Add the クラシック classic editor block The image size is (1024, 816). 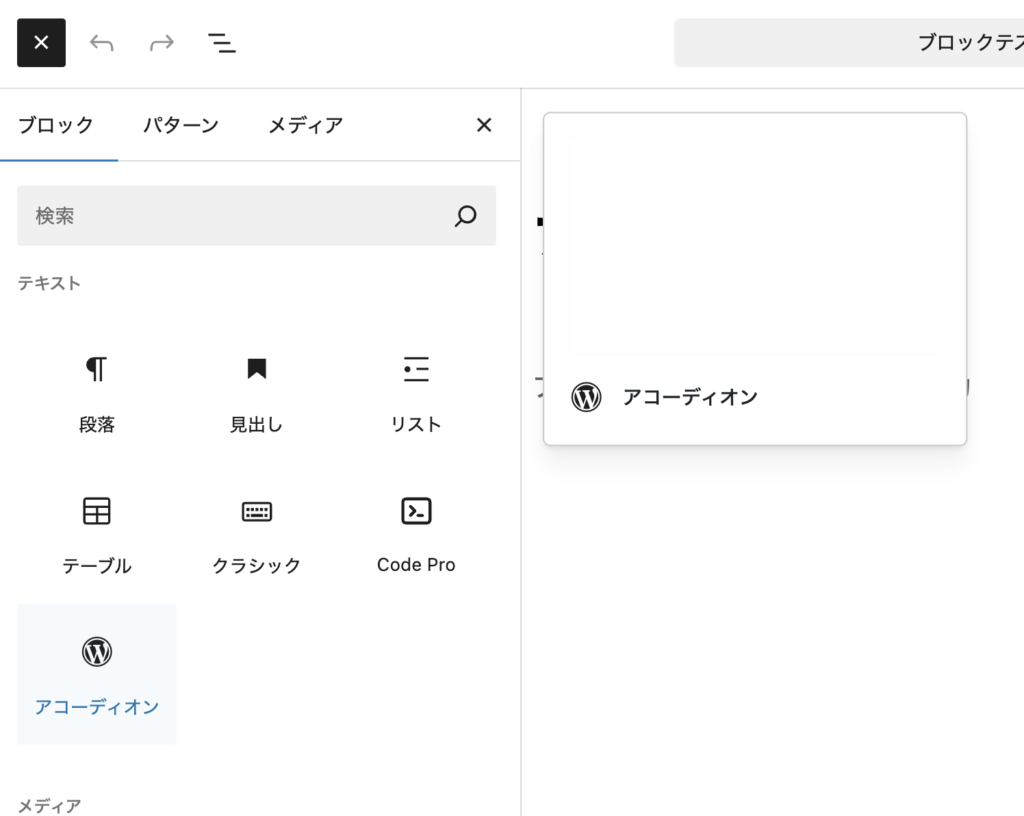[257, 534]
